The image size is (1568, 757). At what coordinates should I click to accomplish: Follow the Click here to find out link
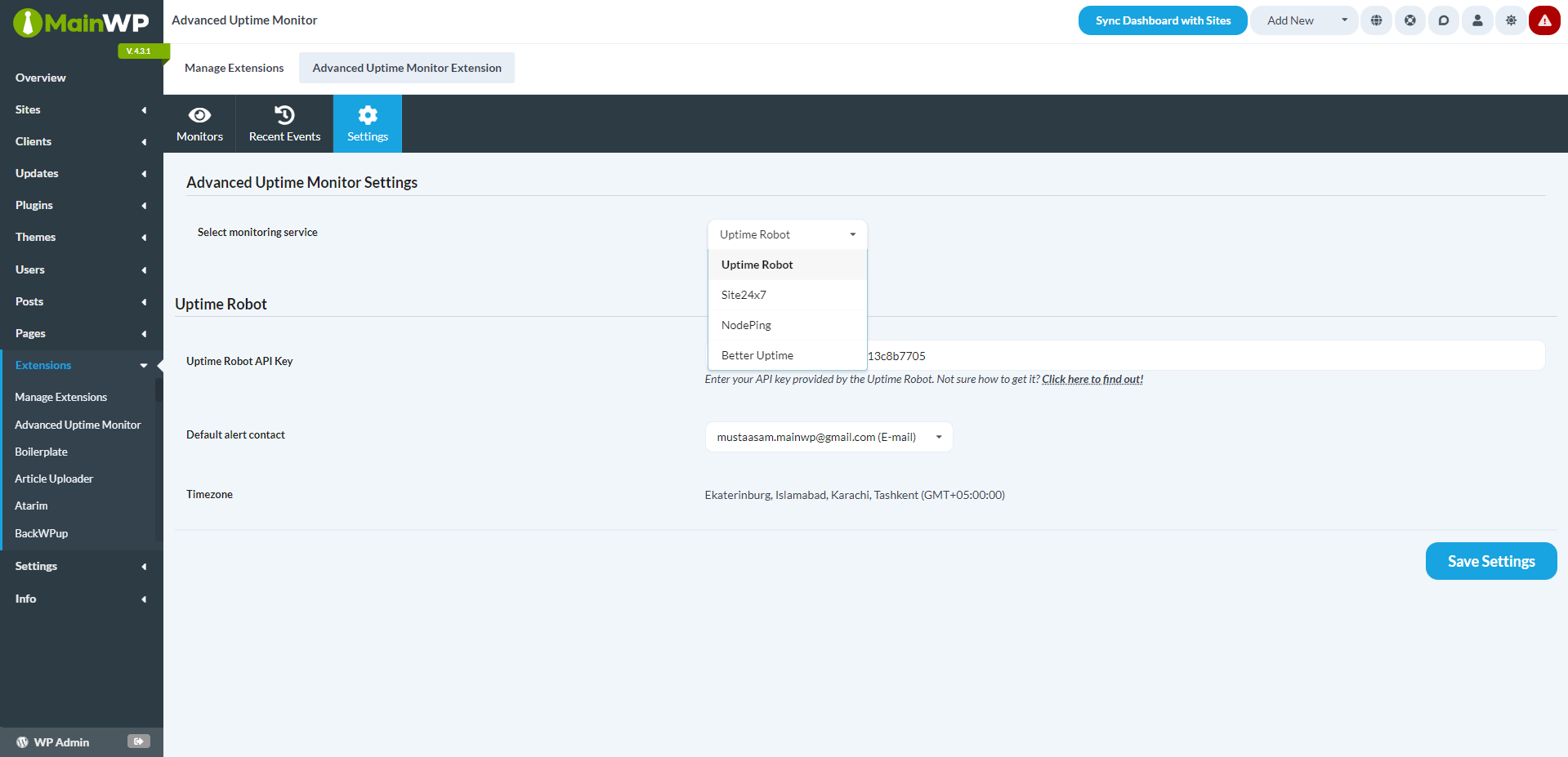point(1092,379)
